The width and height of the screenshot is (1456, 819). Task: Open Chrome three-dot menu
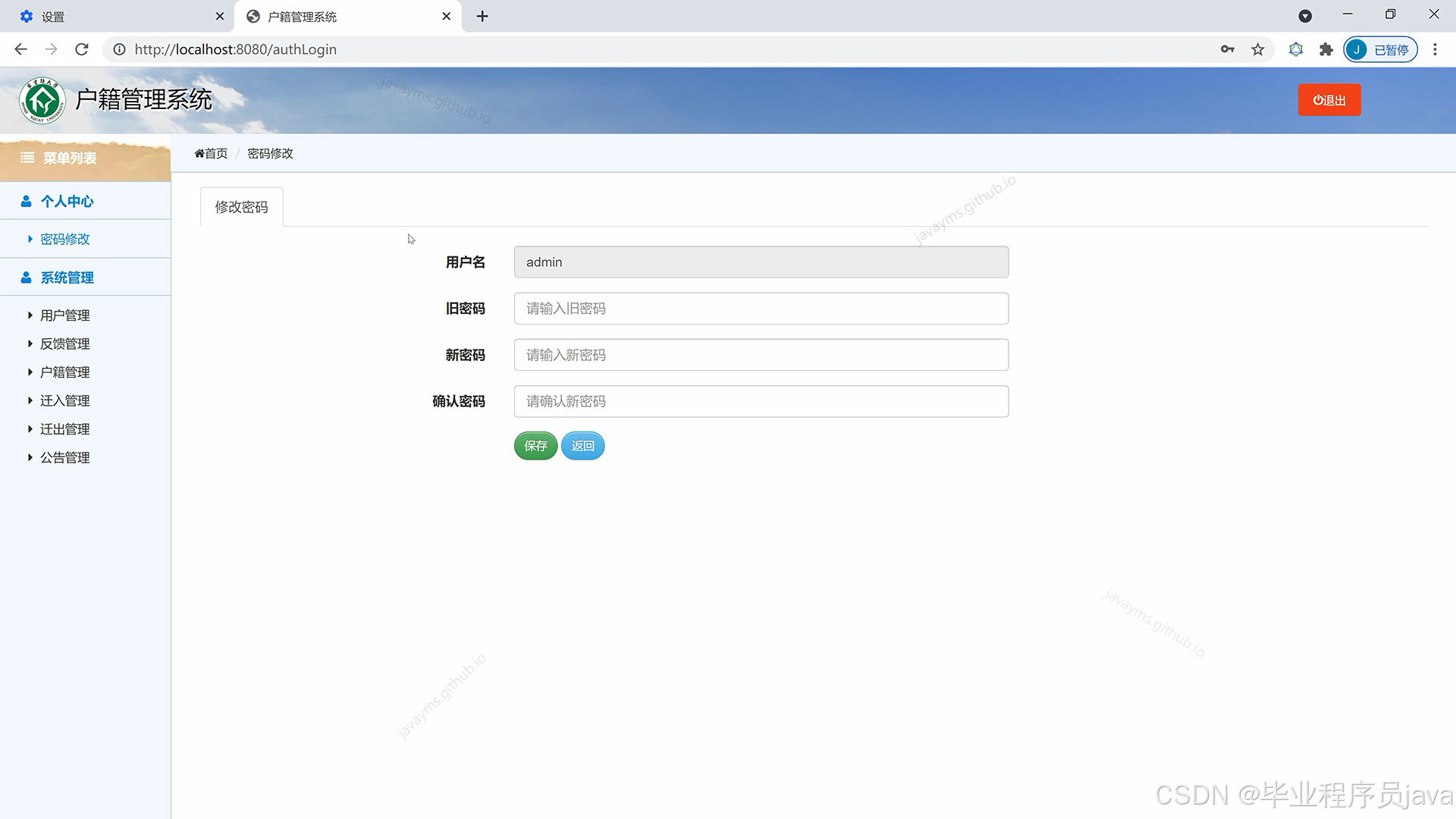coord(1435,49)
